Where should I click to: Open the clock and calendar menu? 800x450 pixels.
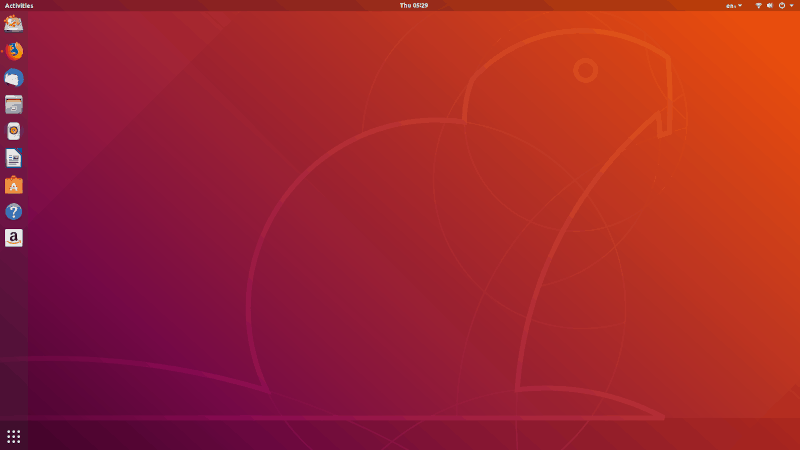click(x=414, y=6)
